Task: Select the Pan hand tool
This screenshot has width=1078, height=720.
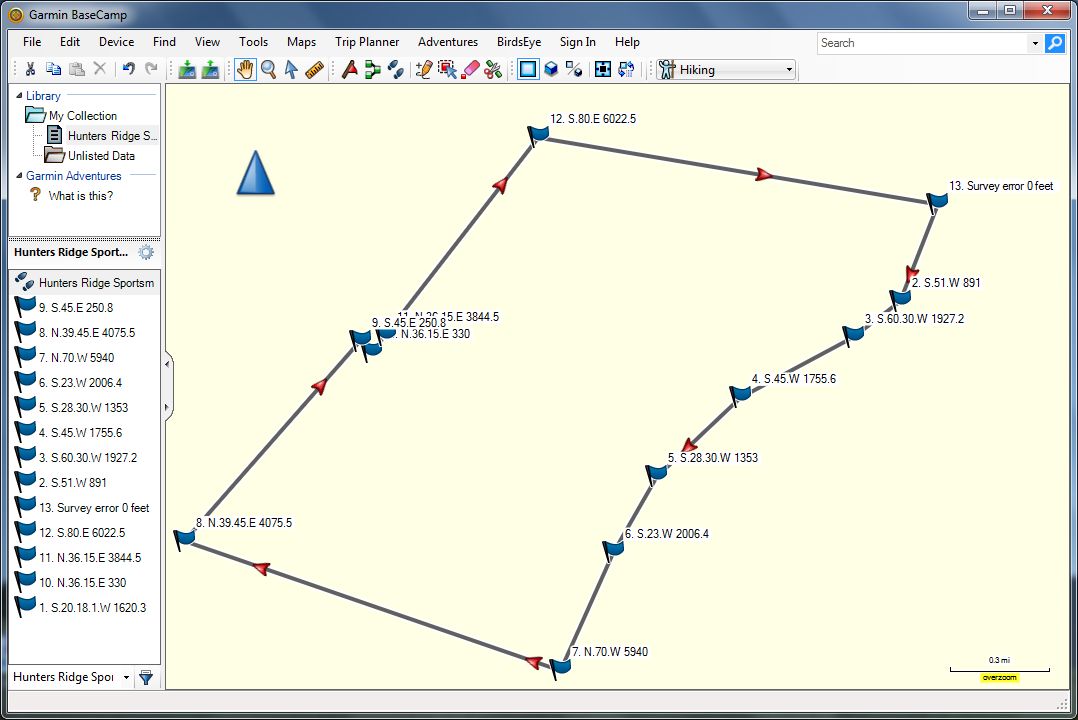Action: 245,69
